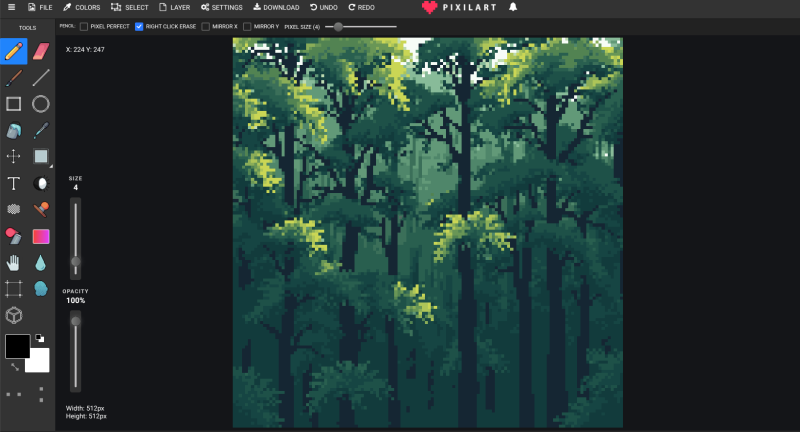Screen dimensions: 800x432
Task: Toggle the Mirror Y checkbox
Action: click(x=247, y=26)
